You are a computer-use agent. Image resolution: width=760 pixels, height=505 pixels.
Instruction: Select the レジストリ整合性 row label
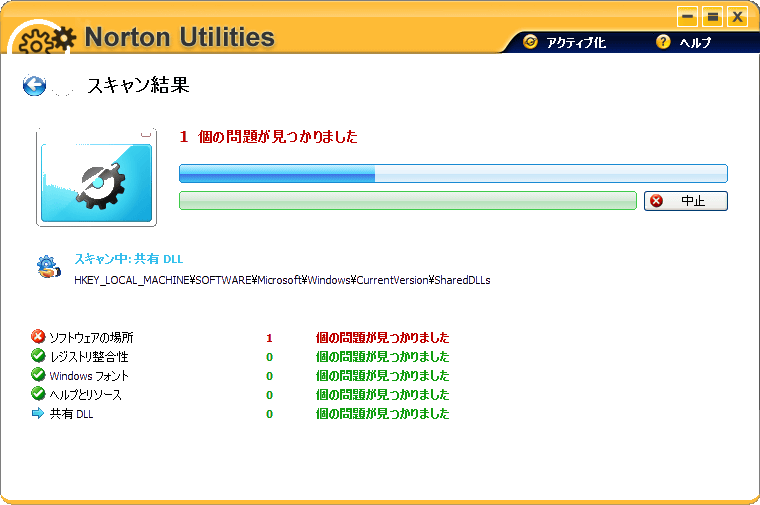[x=89, y=357]
